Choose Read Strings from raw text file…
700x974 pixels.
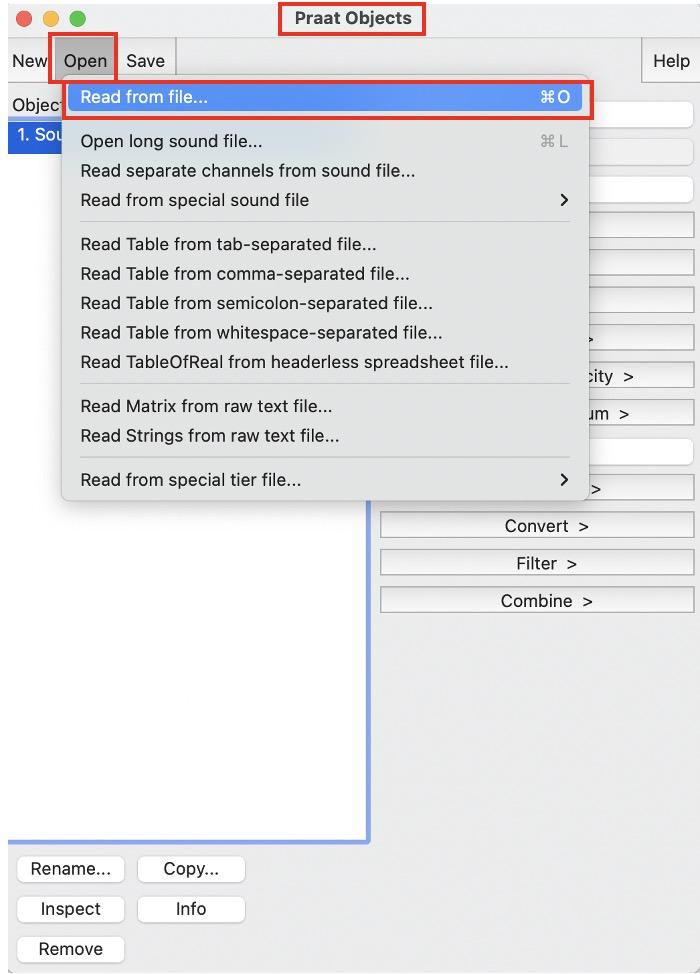point(209,435)
